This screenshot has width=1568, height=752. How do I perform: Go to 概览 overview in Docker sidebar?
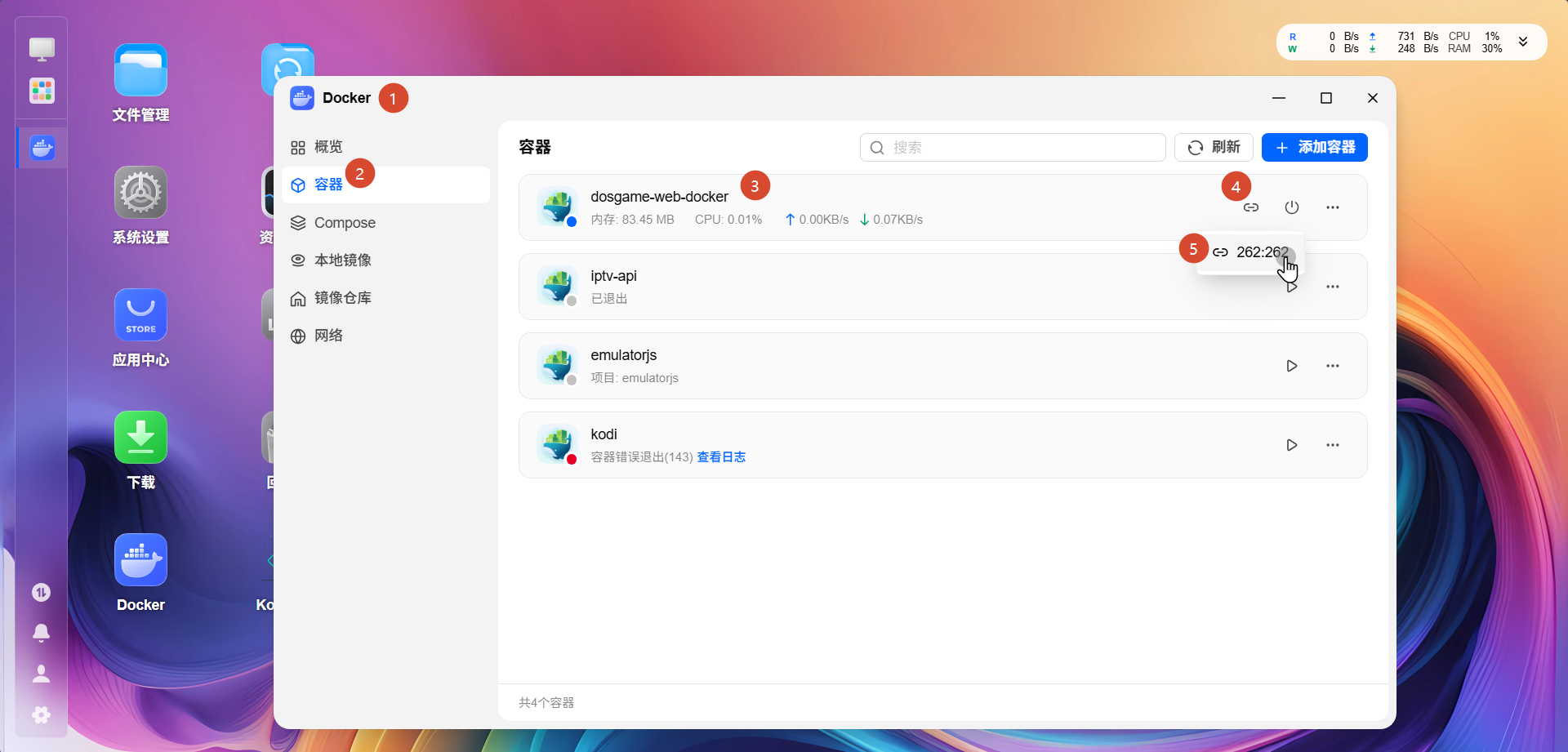click(x=385, y=147)
